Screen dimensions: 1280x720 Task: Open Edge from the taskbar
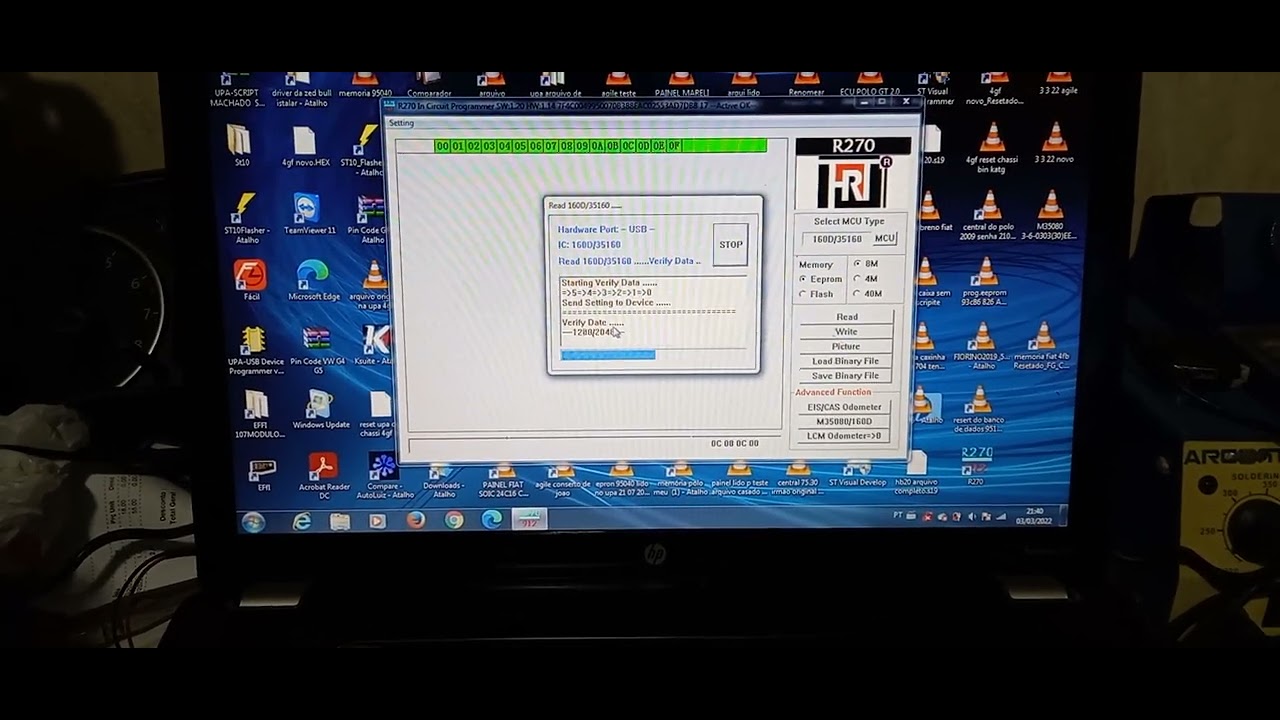[491, 520]
